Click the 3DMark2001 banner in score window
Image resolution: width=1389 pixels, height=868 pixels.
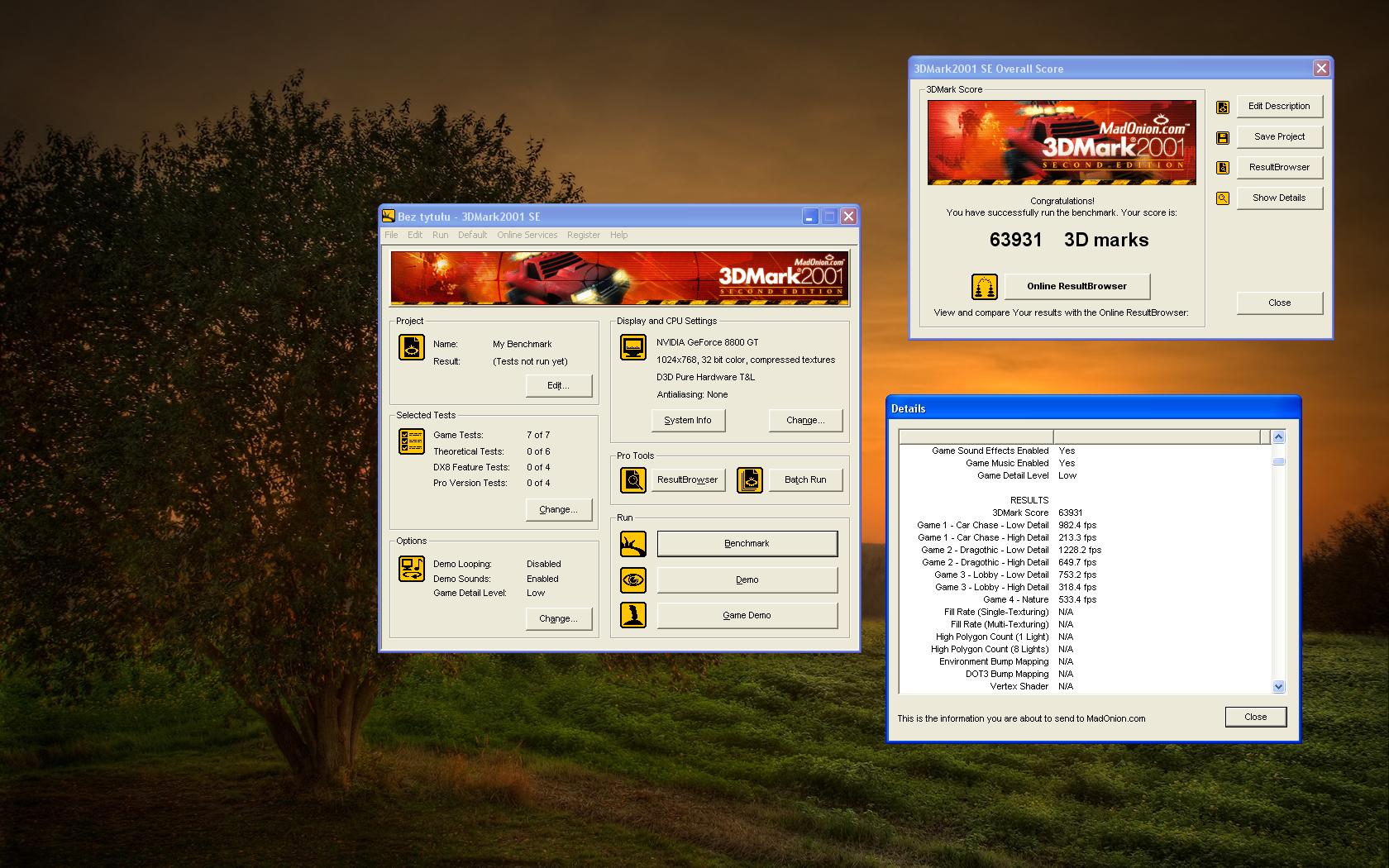pos(1062,142)
